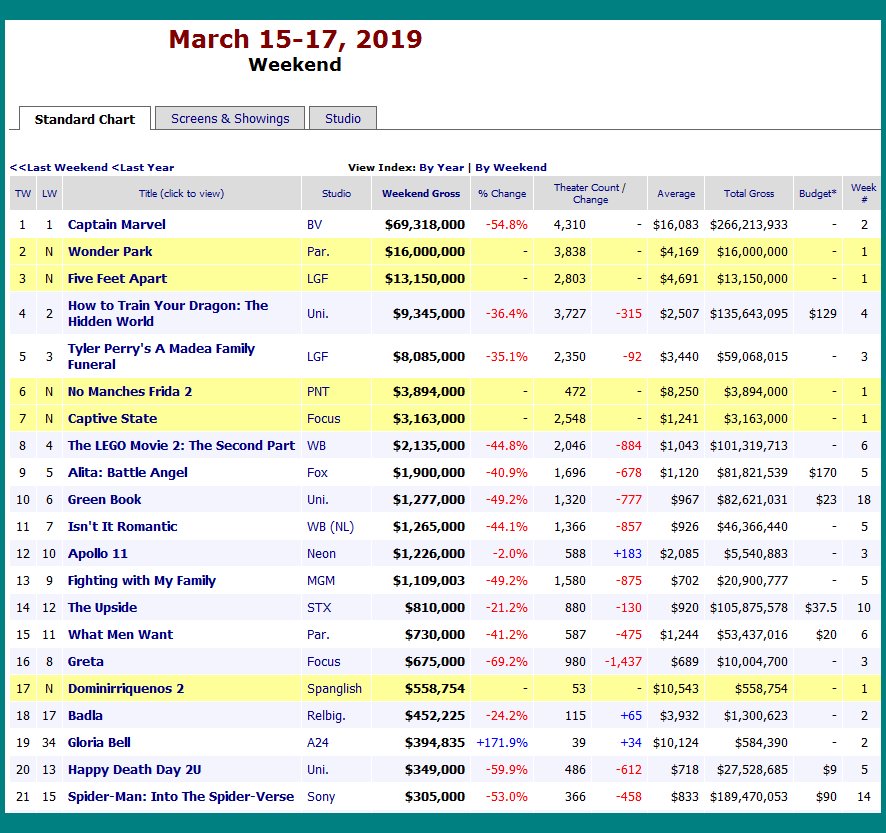The image size is (886, 833).
Task: Click the A24 studio link
Action: (x=318, y=743)
